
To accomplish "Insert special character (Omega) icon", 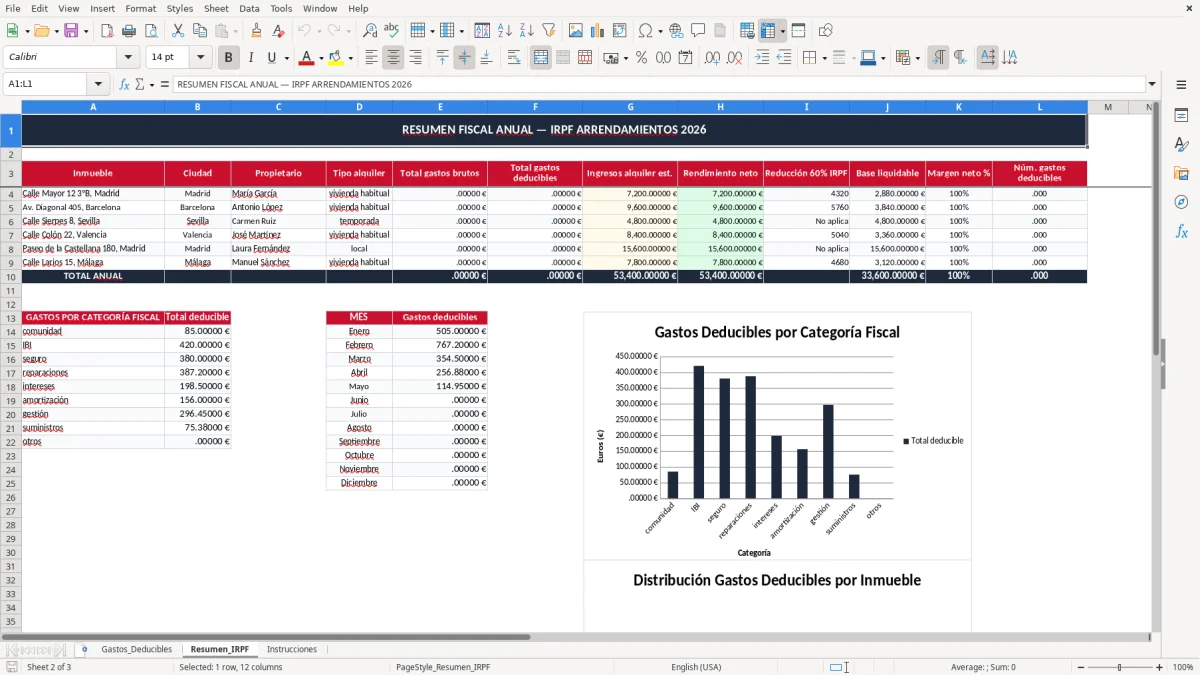I will click(x=645, y=31).
